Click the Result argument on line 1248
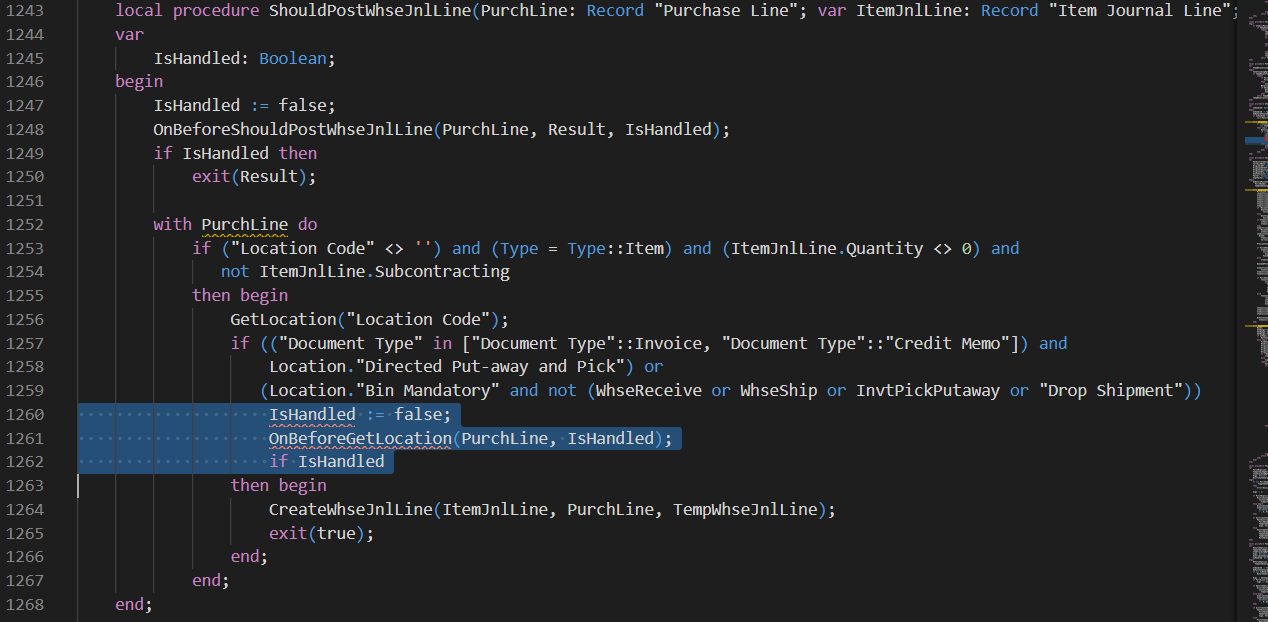Screen dimensions: 1268x622 [577, 130]
